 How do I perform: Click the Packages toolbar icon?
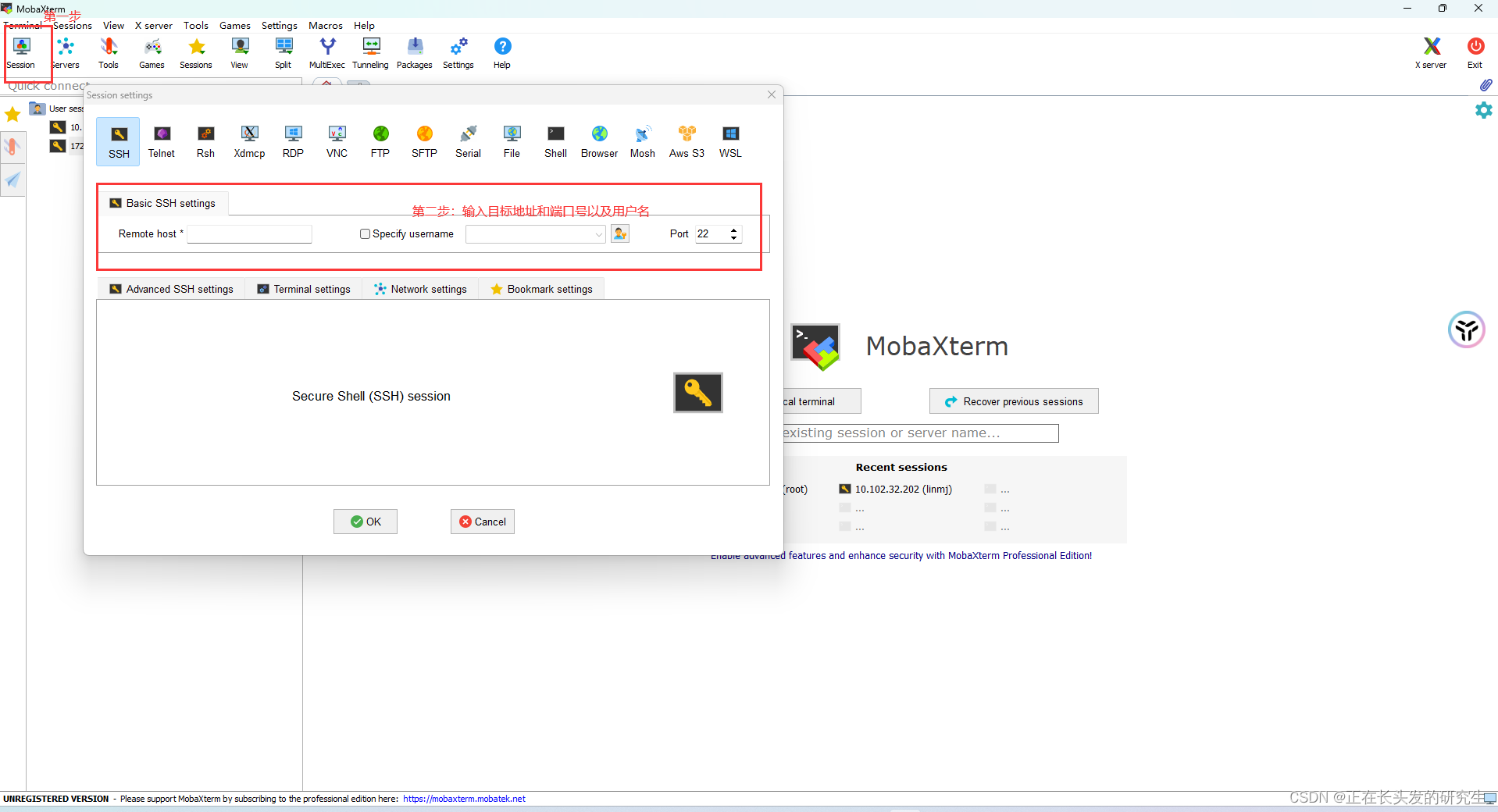415,53
